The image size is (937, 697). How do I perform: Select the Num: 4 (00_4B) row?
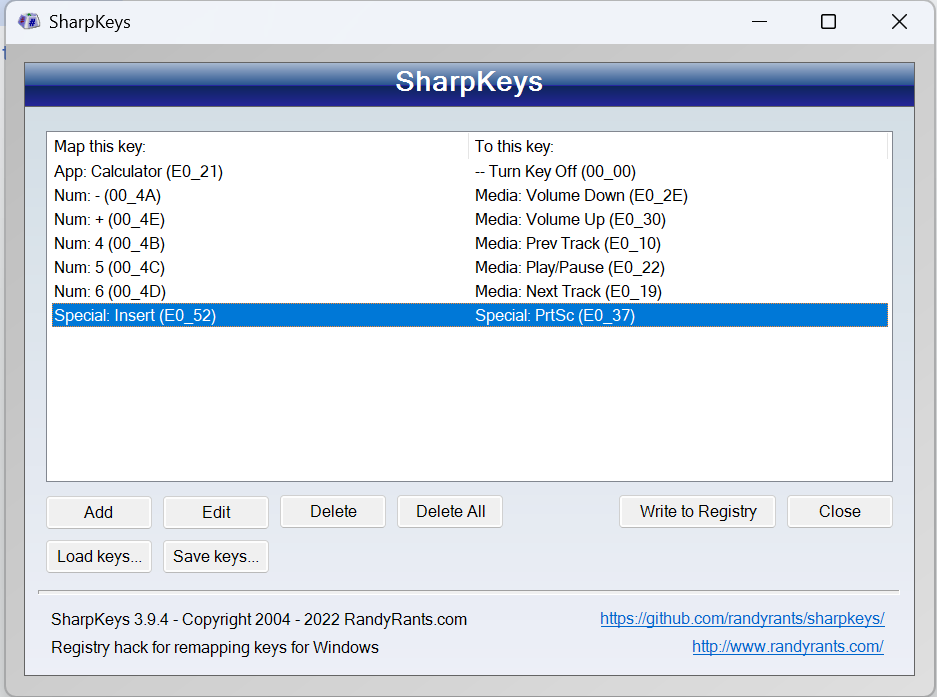(470, 243)
